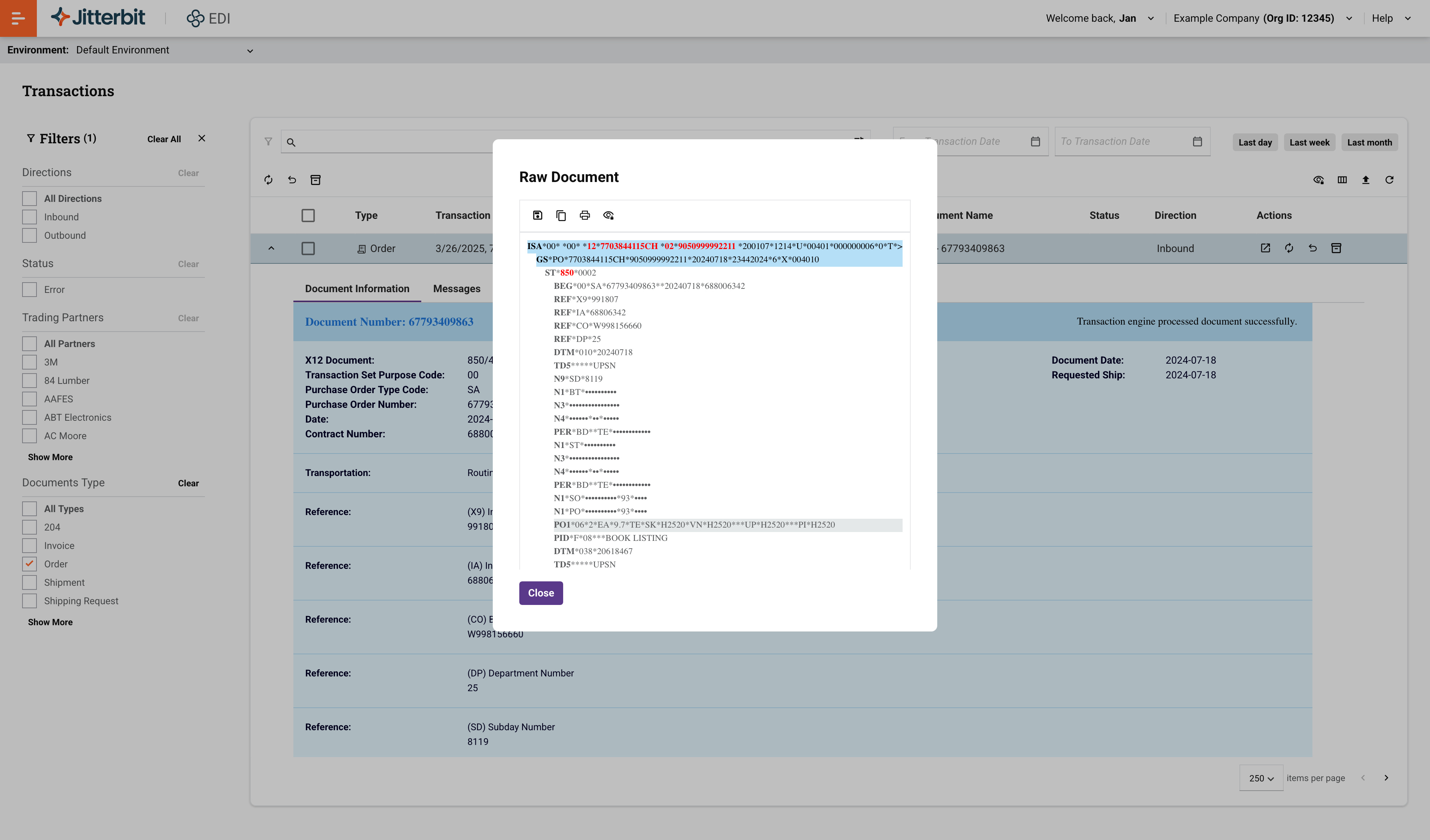
Task: Select the PO1 line in raw document
Action: point(728,525)
